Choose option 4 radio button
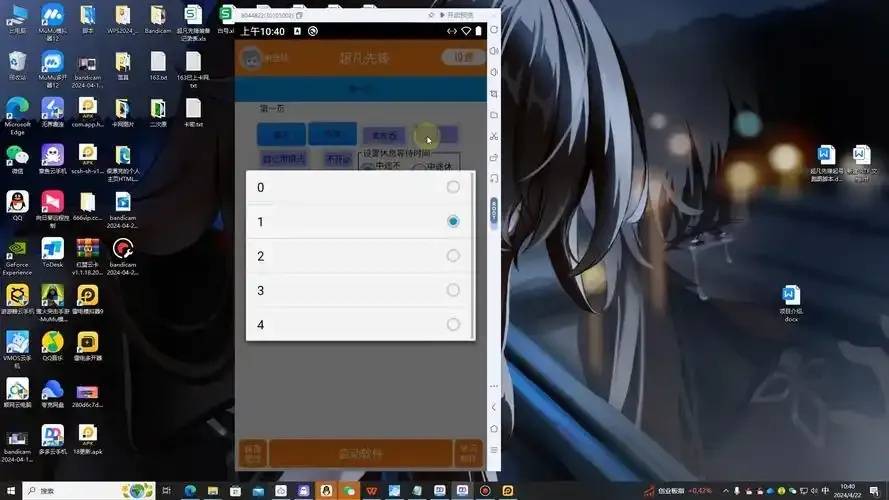 point(361,325)
